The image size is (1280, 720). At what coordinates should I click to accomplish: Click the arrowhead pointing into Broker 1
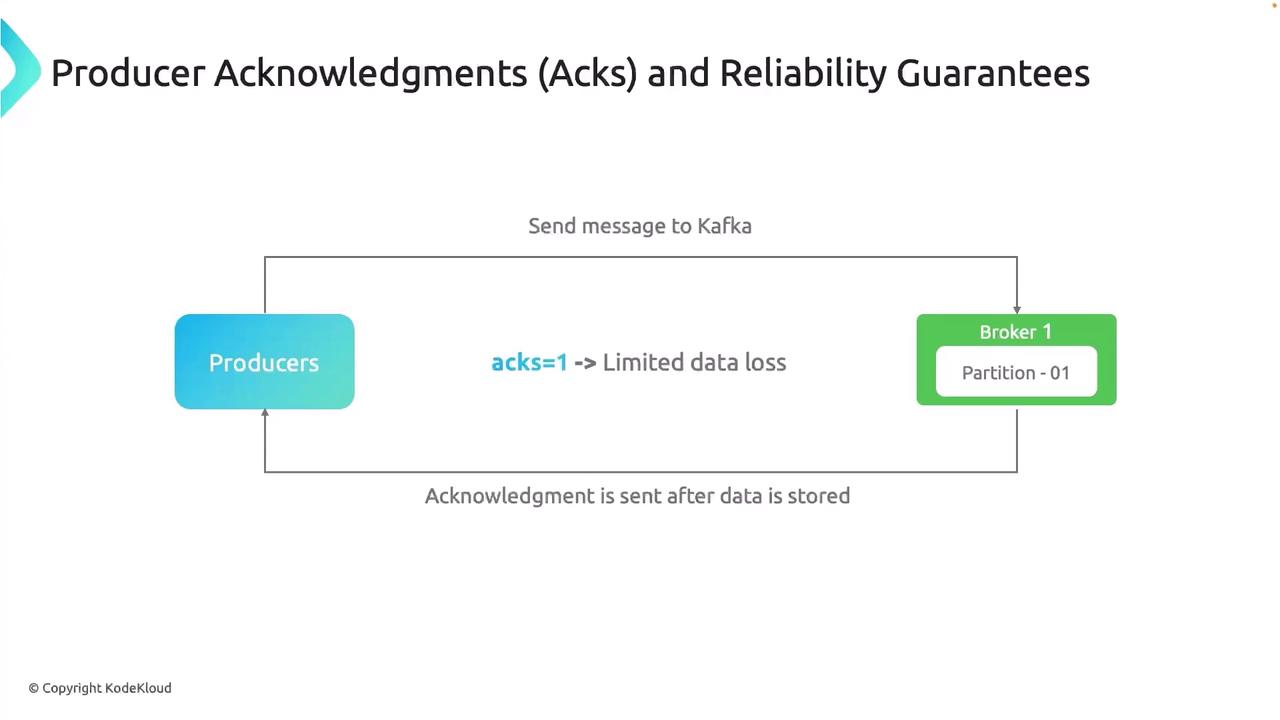(1017, 309)
